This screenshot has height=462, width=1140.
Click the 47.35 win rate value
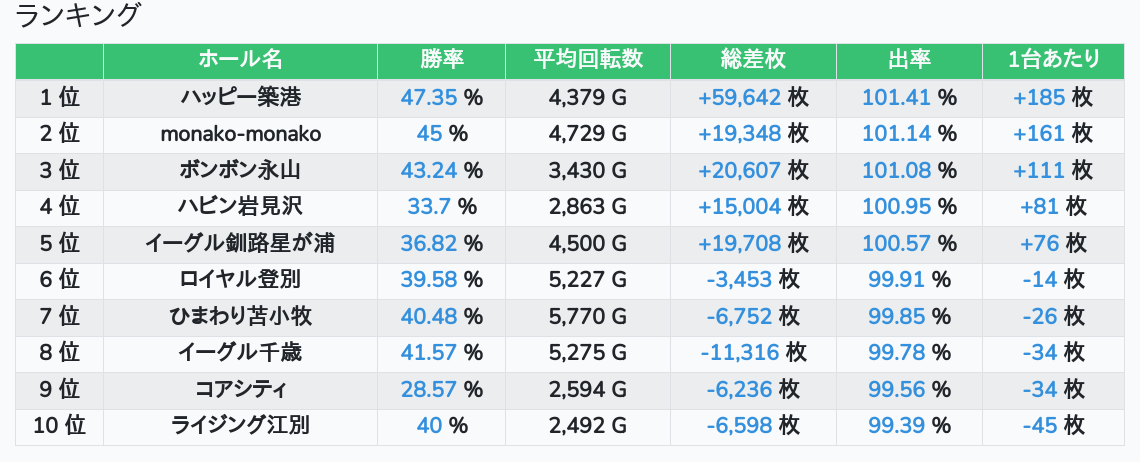428,97
